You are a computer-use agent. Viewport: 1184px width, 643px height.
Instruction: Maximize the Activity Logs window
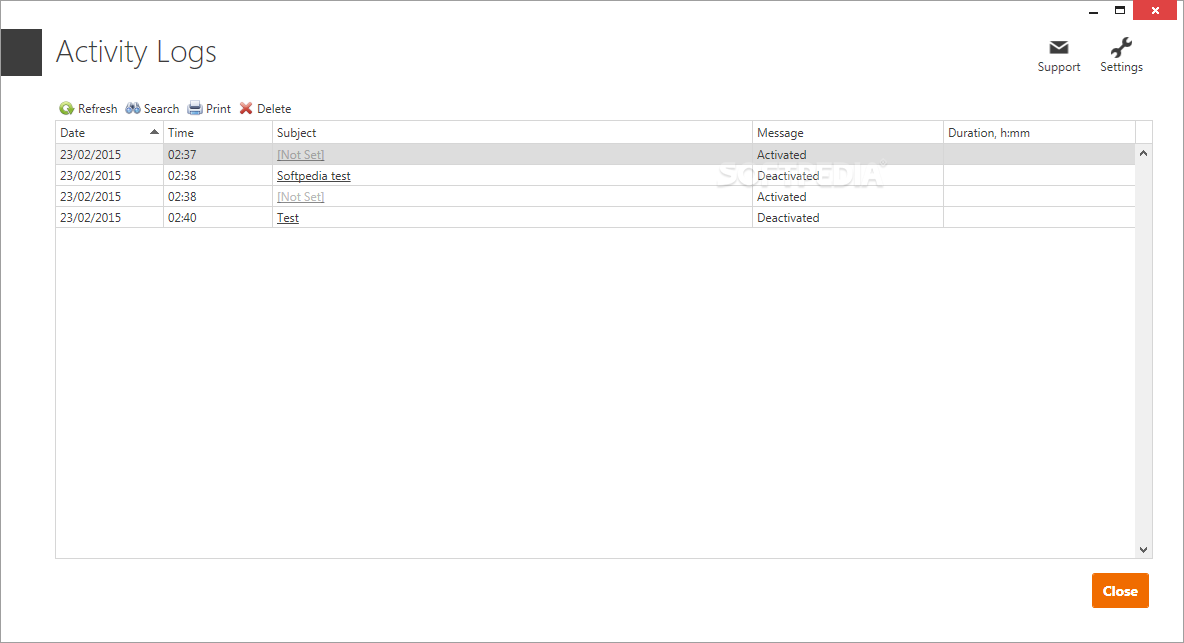(x=1120, y=11)
